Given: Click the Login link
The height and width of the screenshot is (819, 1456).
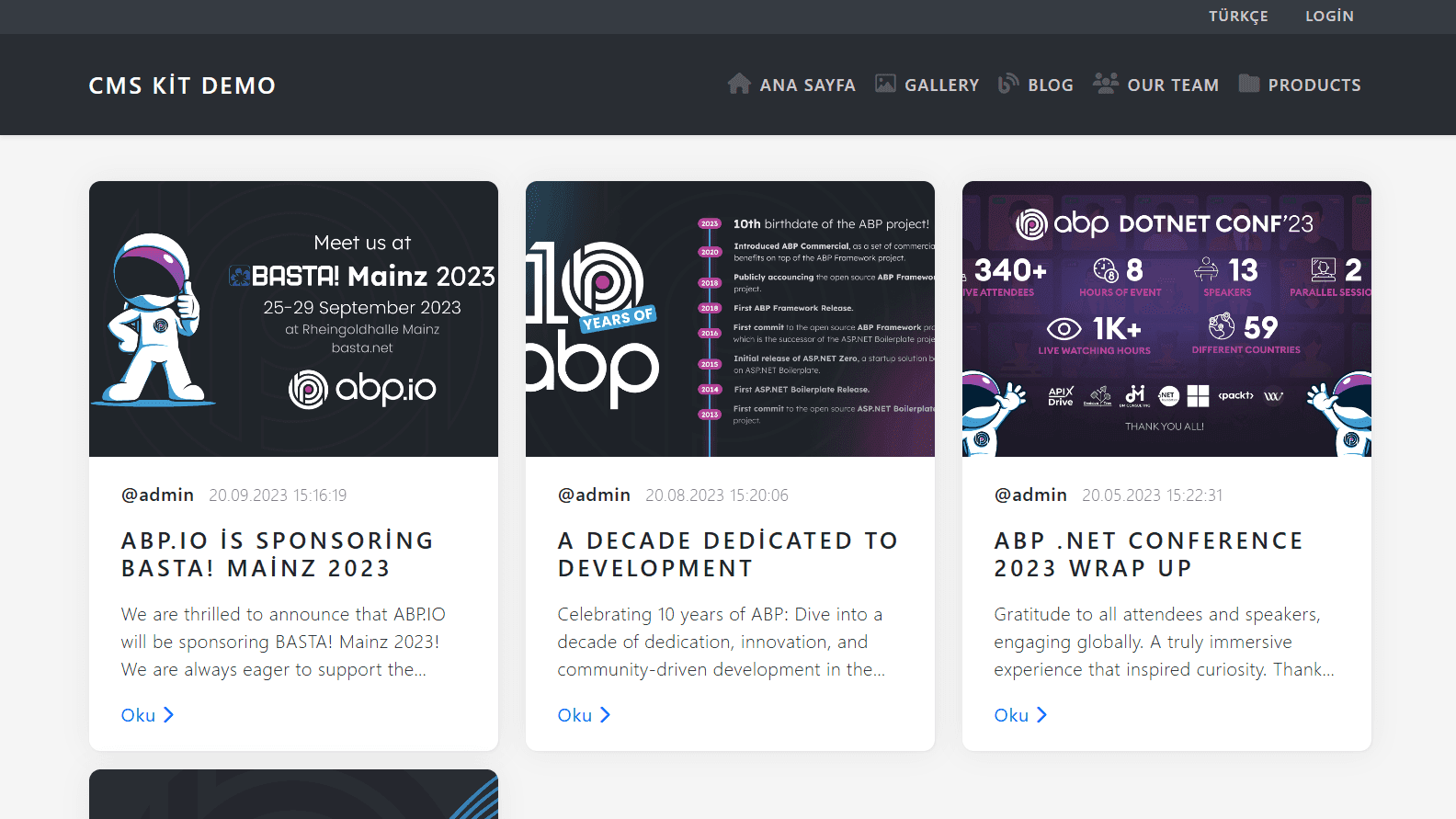Looking at the screenshot, I should pyautogui.click(x=1329, y=17).
